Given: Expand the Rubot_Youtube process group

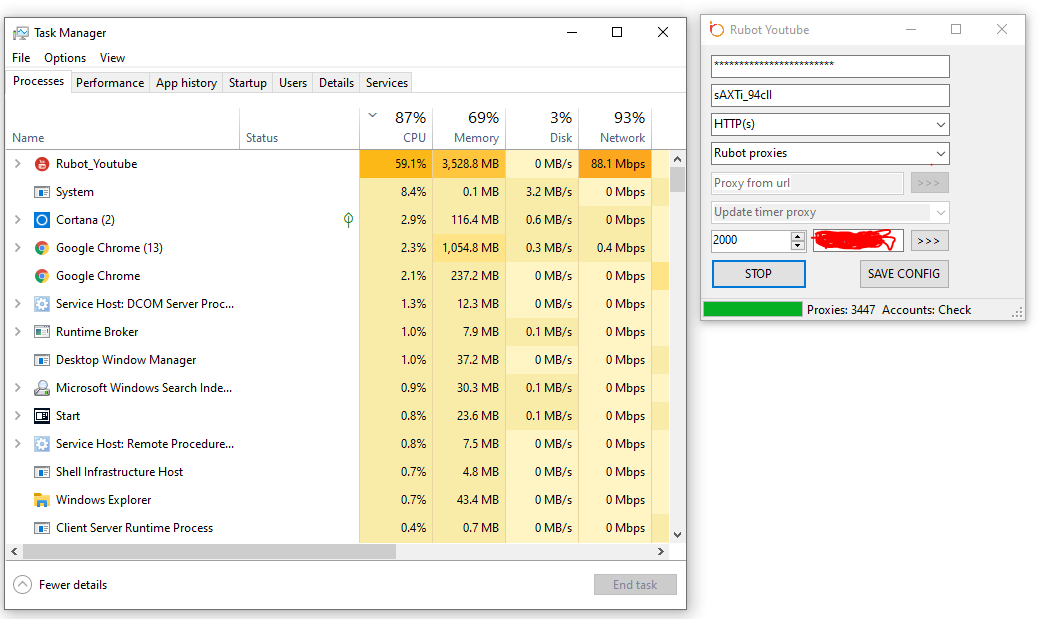Looking at the screenshot, I should point(17,164).
